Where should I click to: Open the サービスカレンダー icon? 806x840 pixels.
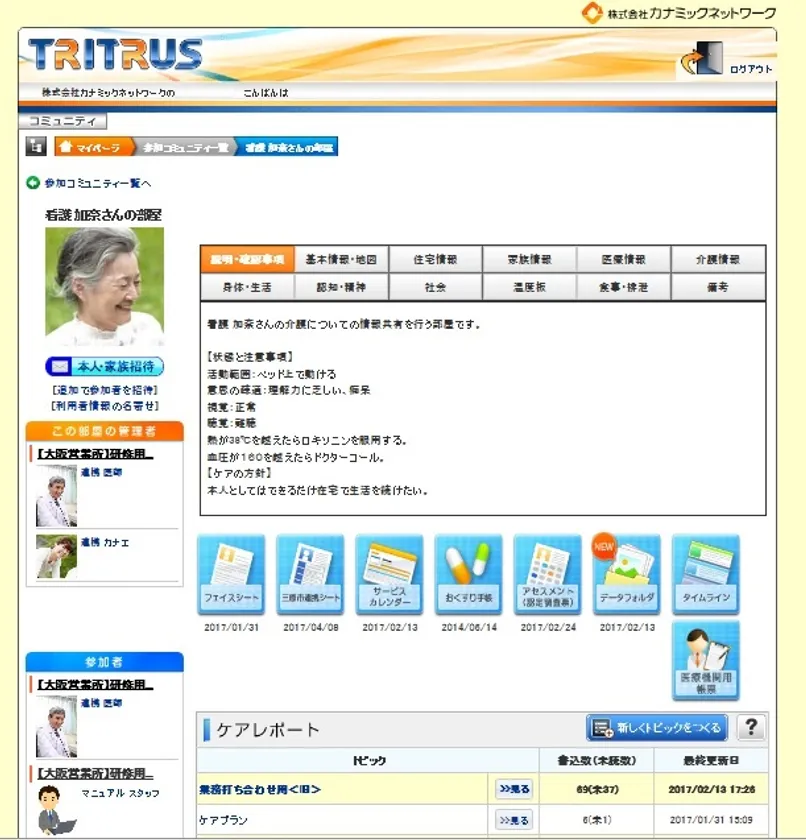pos(389,574)
